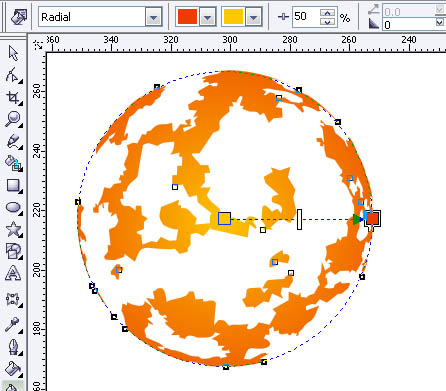Screen dimensions: 446x391
Task: Click the ruler origin crosshair icon
Action: point(38,44)
